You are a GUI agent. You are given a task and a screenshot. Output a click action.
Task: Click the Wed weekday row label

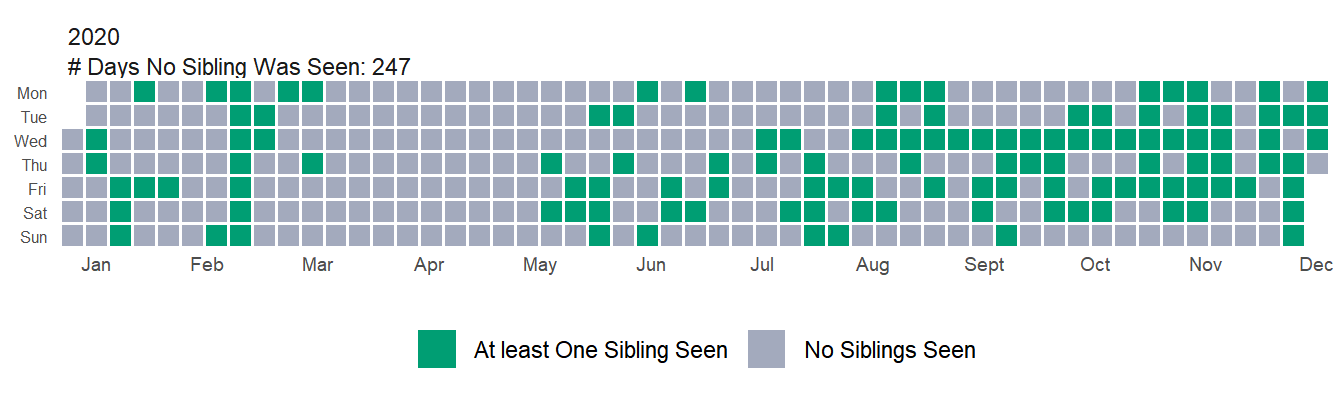pyautogui.click(x=31, y=141)
